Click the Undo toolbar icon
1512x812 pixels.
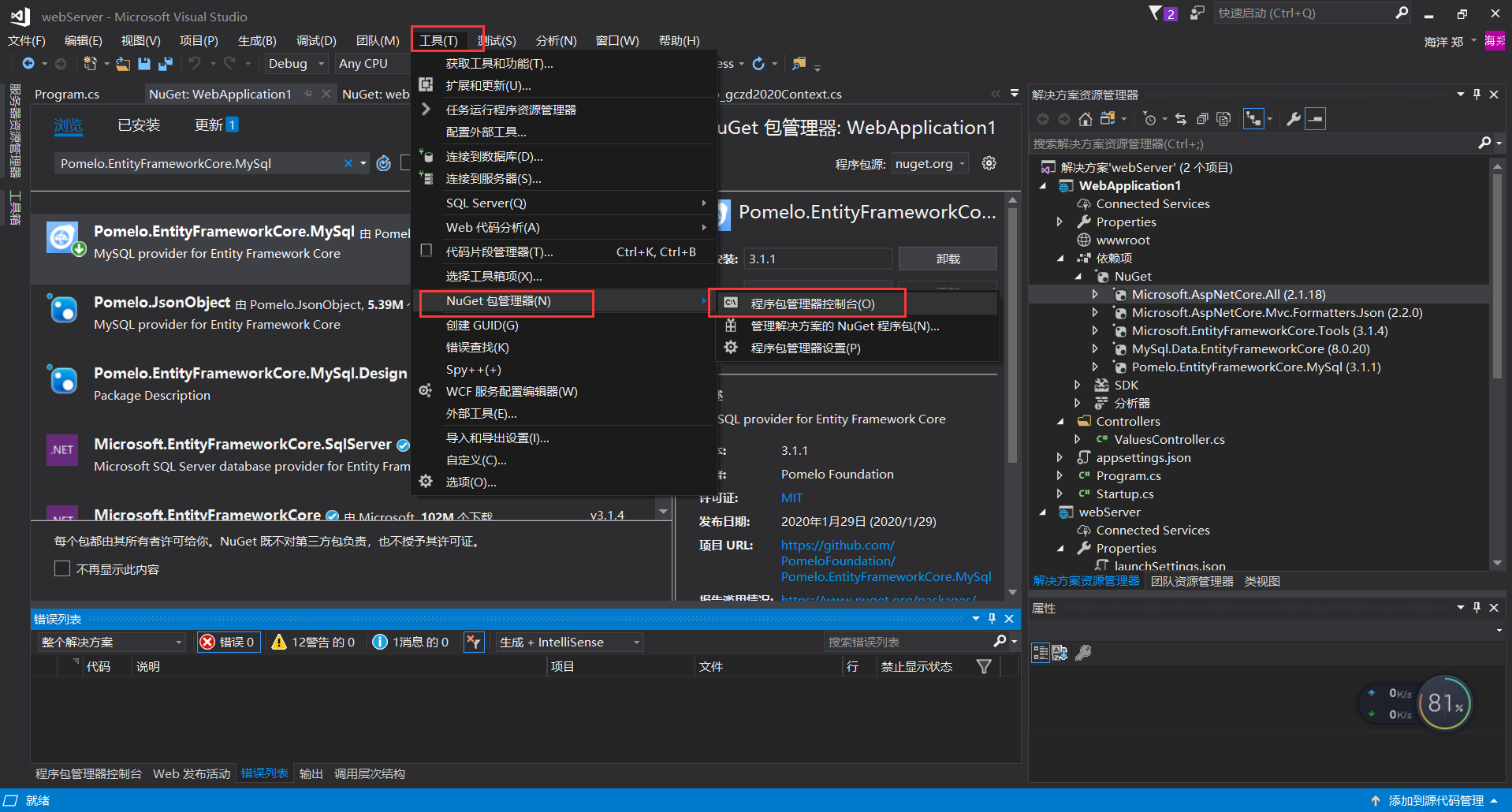point(195,63)
